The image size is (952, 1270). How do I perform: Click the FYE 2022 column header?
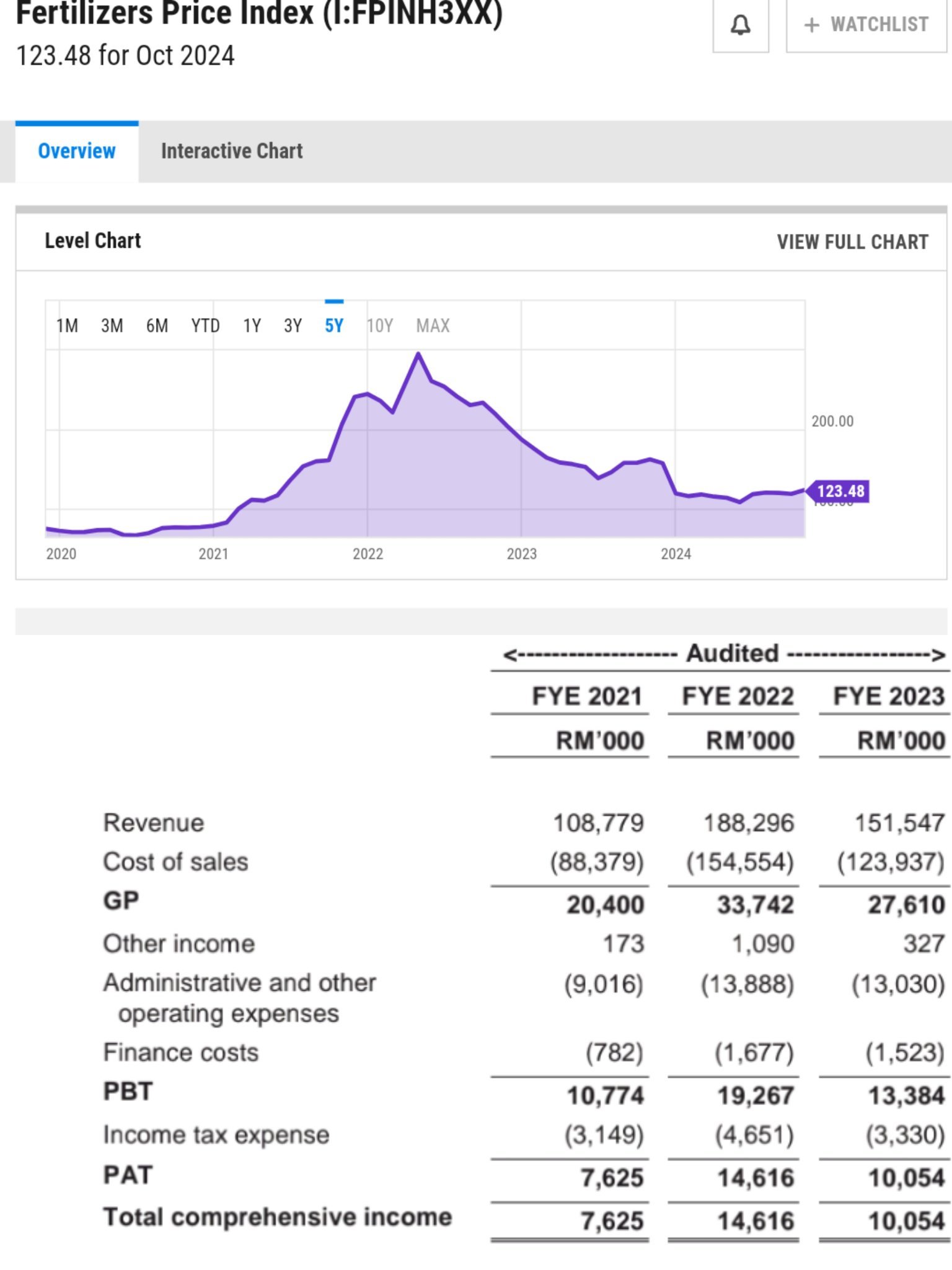[738, 696]
